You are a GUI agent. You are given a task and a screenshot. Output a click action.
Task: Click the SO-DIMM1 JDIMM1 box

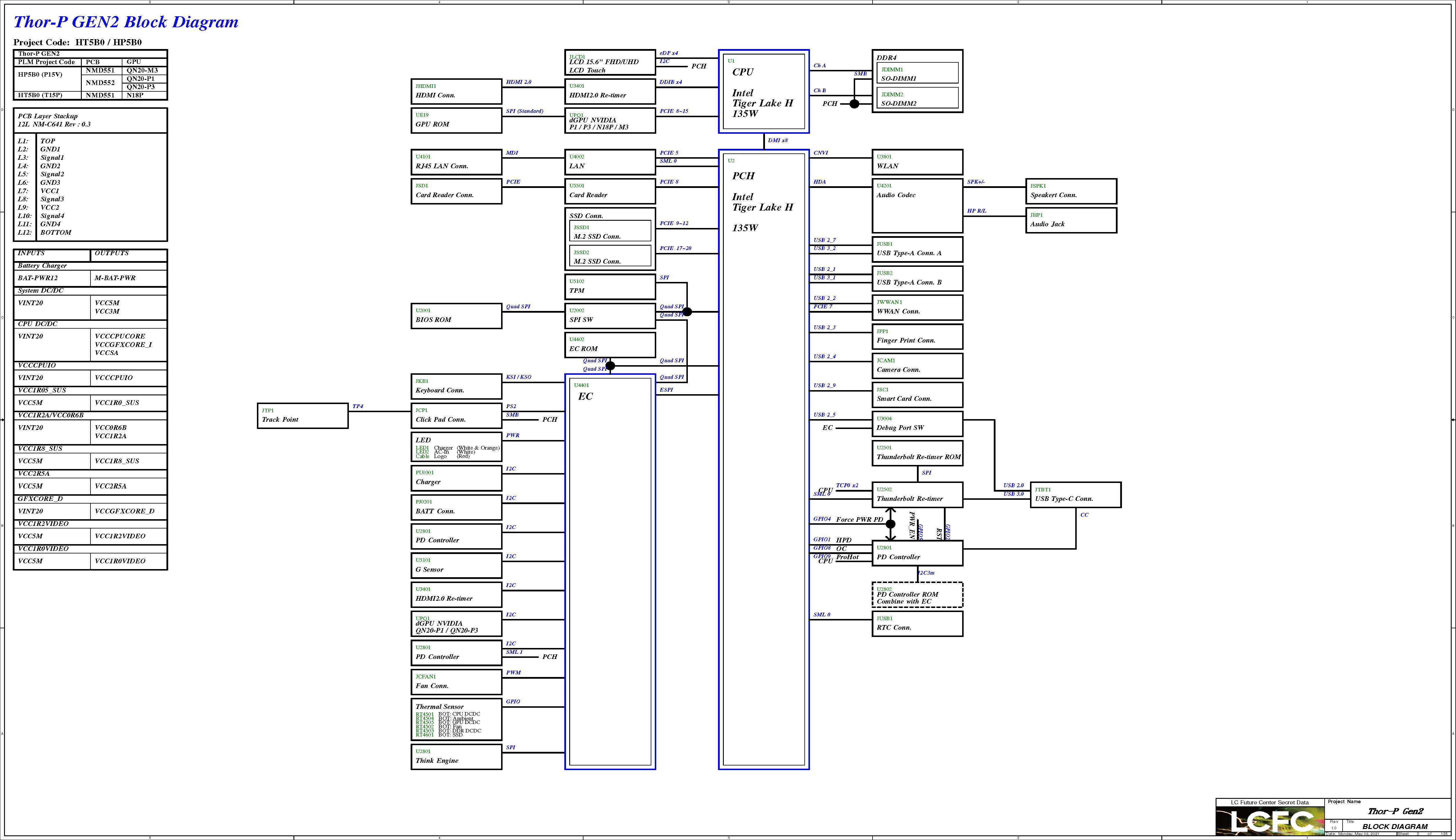917,73
